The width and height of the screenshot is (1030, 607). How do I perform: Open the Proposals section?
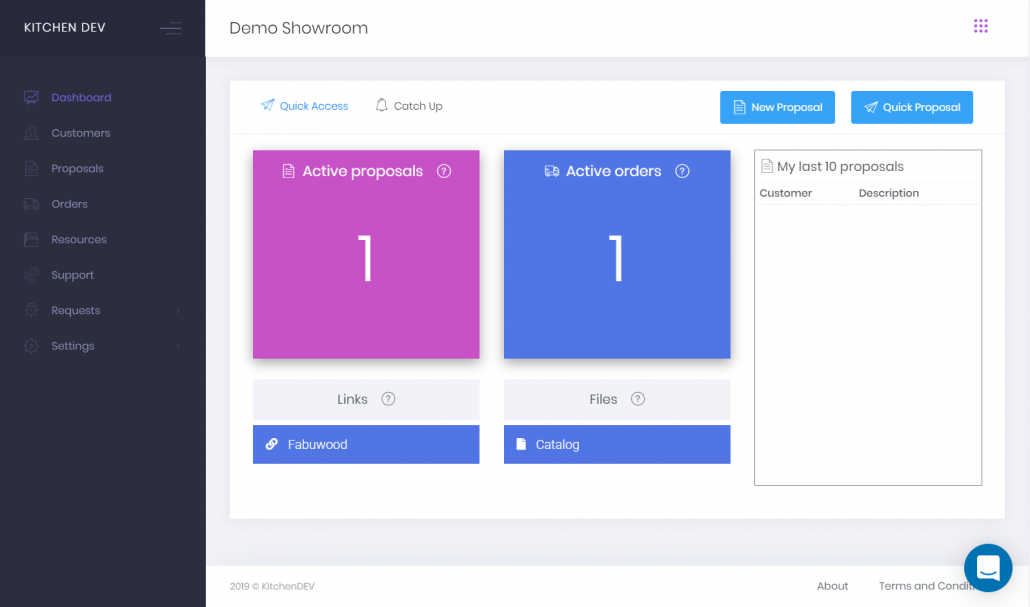tap(29, 168)
